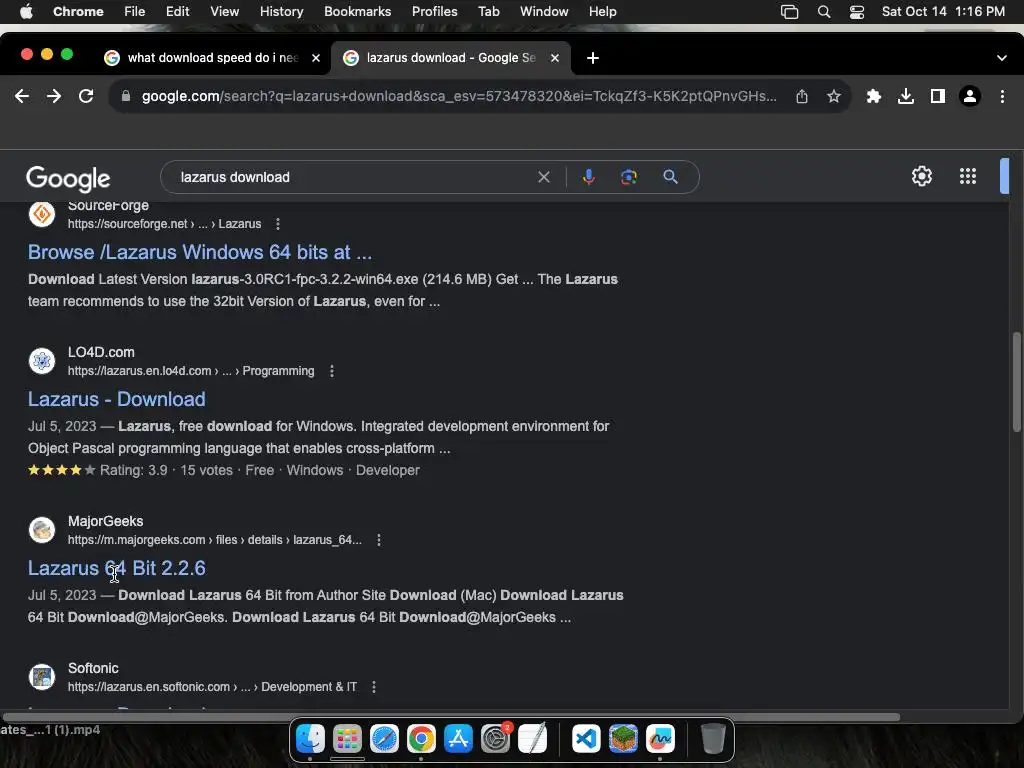The height and width of the screenshot is (768, 1024).
Task: Open Control Center in menu bar
Action: pos(857,12)
